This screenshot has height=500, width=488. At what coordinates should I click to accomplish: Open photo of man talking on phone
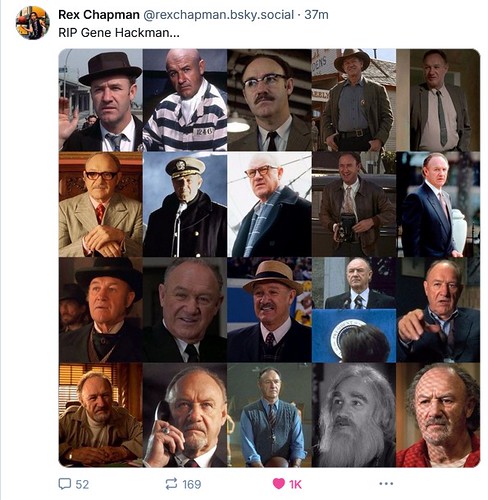point(185,415)
